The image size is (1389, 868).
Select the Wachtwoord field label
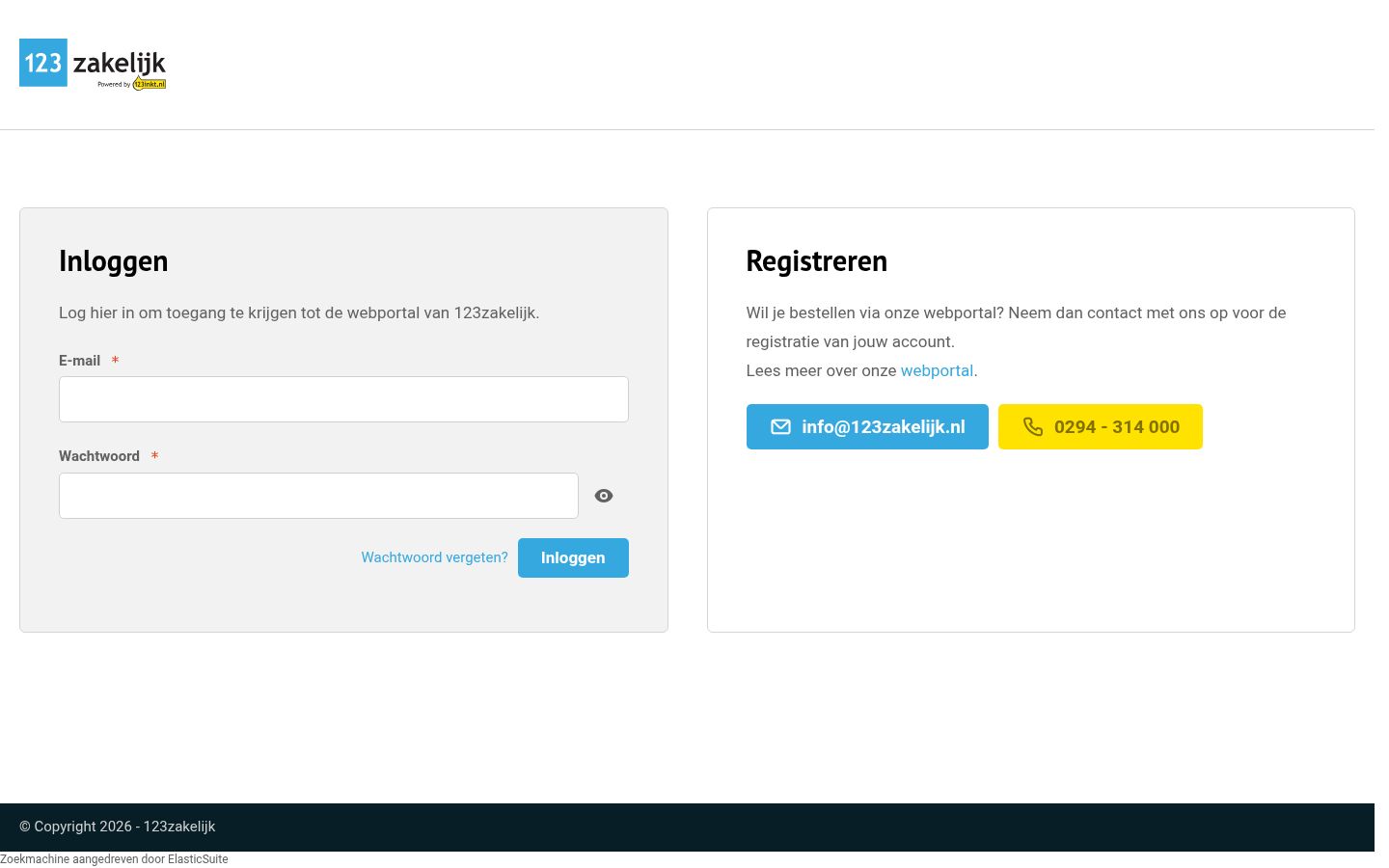tap(99, 456)
